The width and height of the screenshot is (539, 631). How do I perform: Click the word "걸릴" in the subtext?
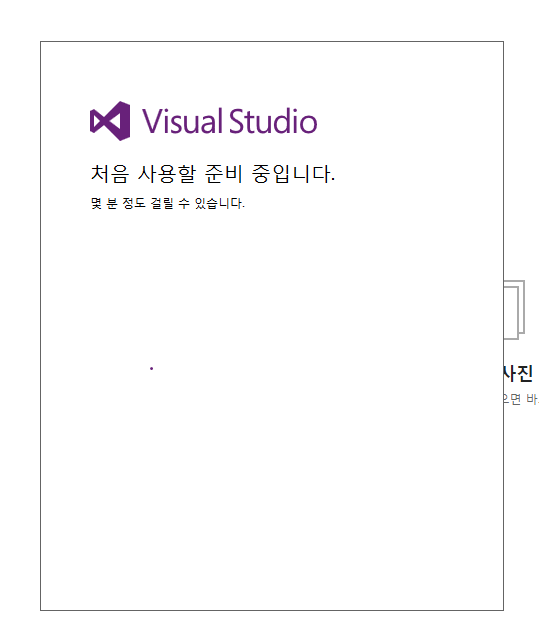point(162,203)
